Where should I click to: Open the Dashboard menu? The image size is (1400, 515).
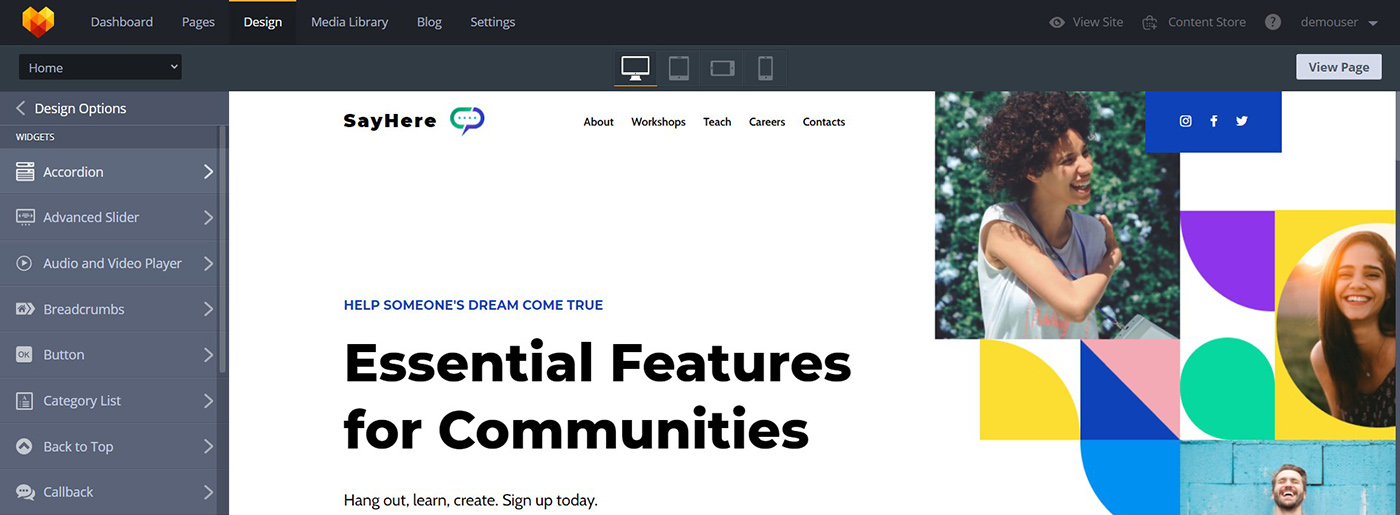click(122, 22)
